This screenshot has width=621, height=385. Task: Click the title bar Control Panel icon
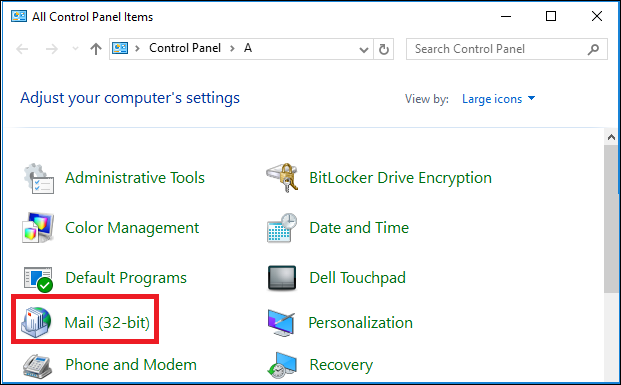coord(19,16)
